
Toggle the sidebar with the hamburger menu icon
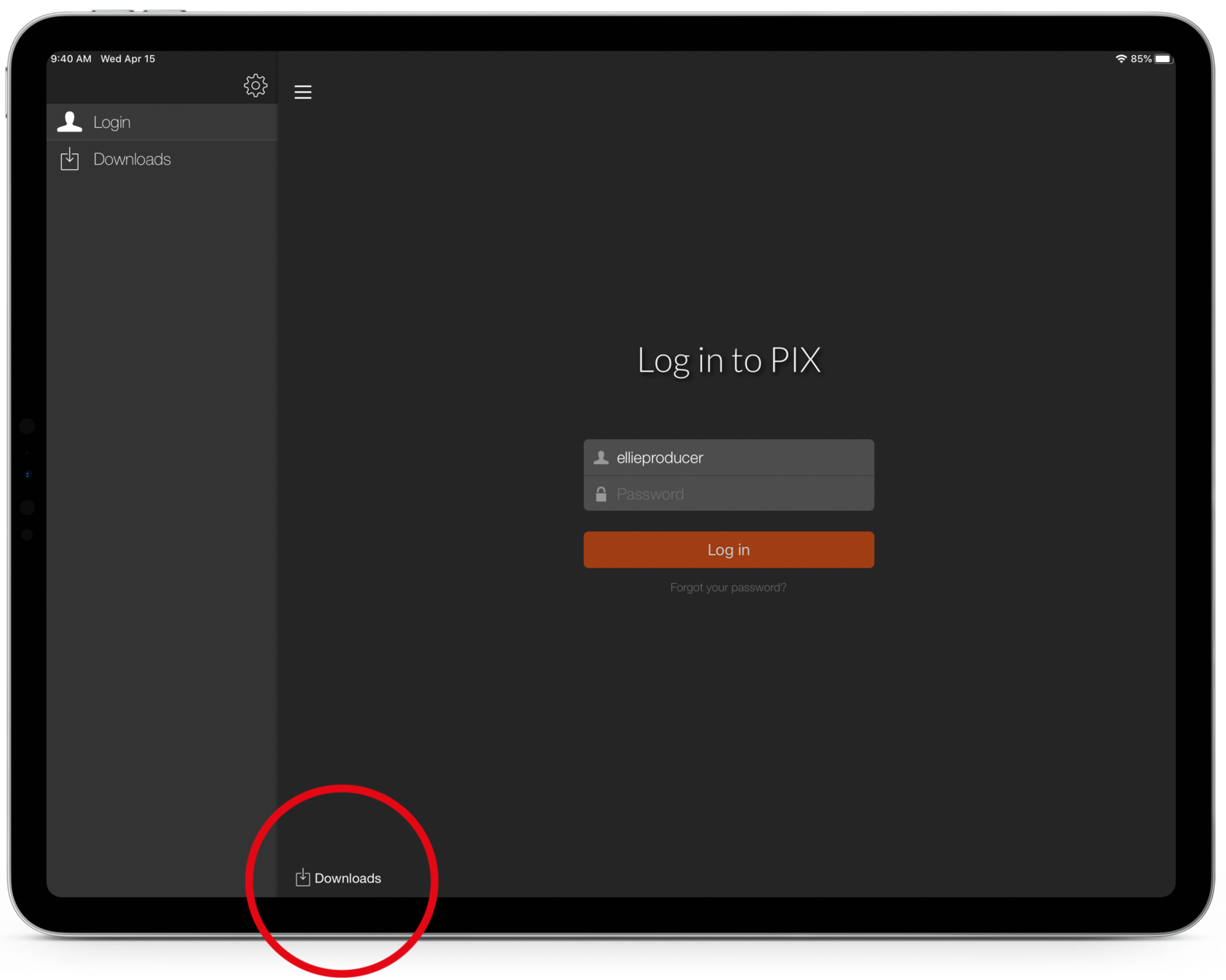point(303,92)
